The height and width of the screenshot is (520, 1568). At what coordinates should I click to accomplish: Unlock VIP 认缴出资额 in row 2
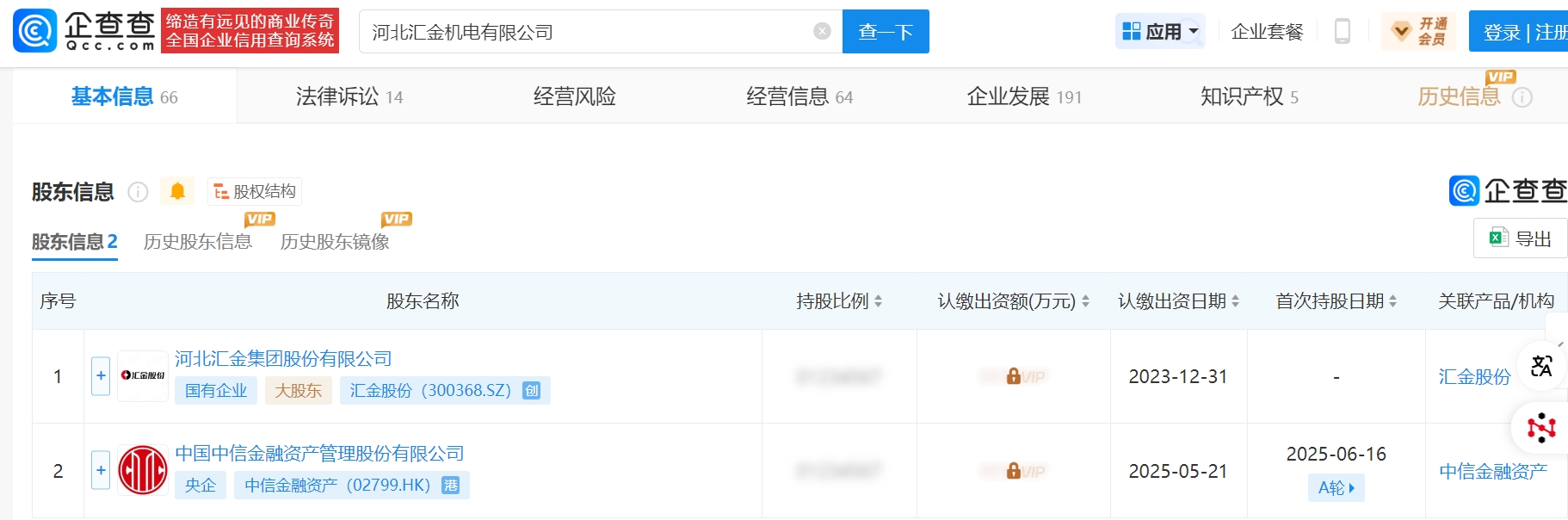pyautogui.click(x=1014, y=471)
